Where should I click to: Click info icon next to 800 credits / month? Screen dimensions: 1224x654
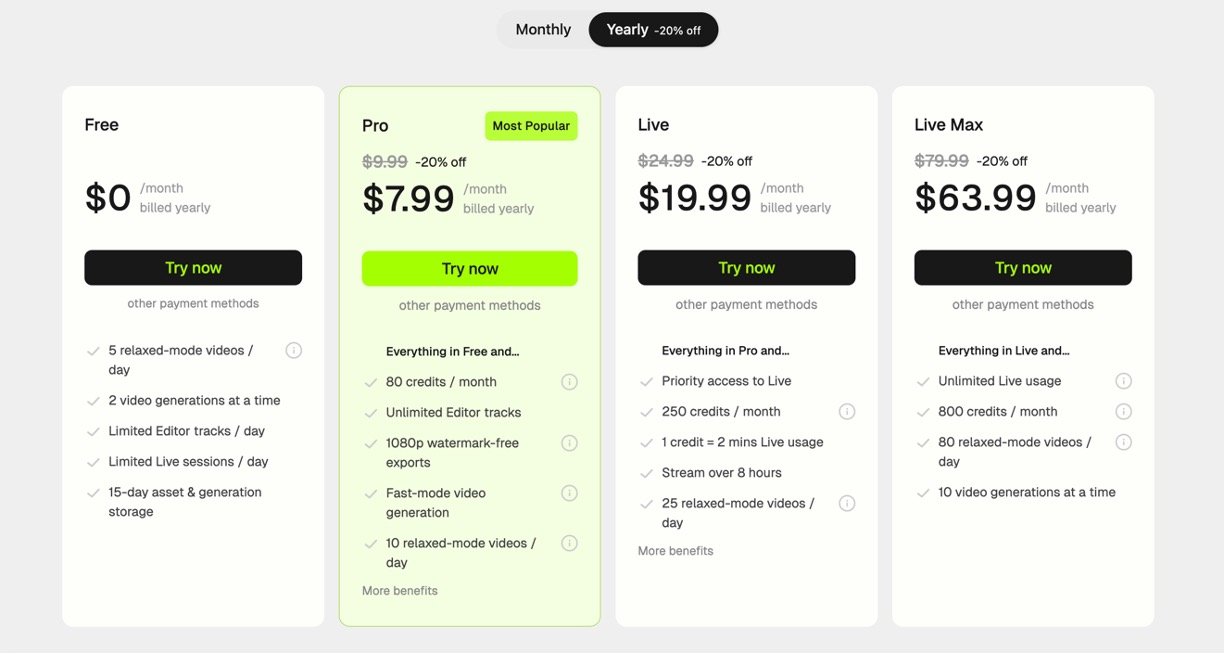coord(1123,412)
